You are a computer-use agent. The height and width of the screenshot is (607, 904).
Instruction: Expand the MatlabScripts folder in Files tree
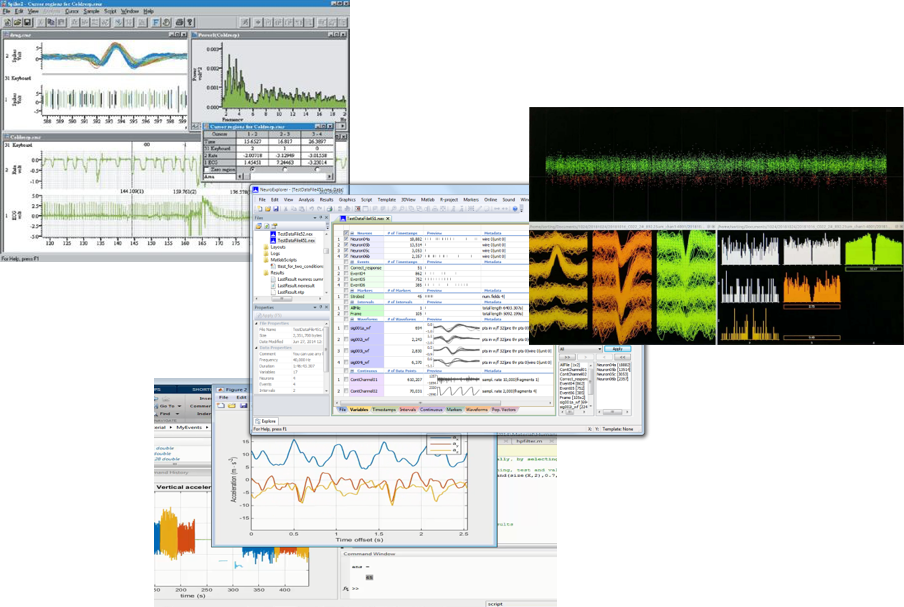[266, 260]
